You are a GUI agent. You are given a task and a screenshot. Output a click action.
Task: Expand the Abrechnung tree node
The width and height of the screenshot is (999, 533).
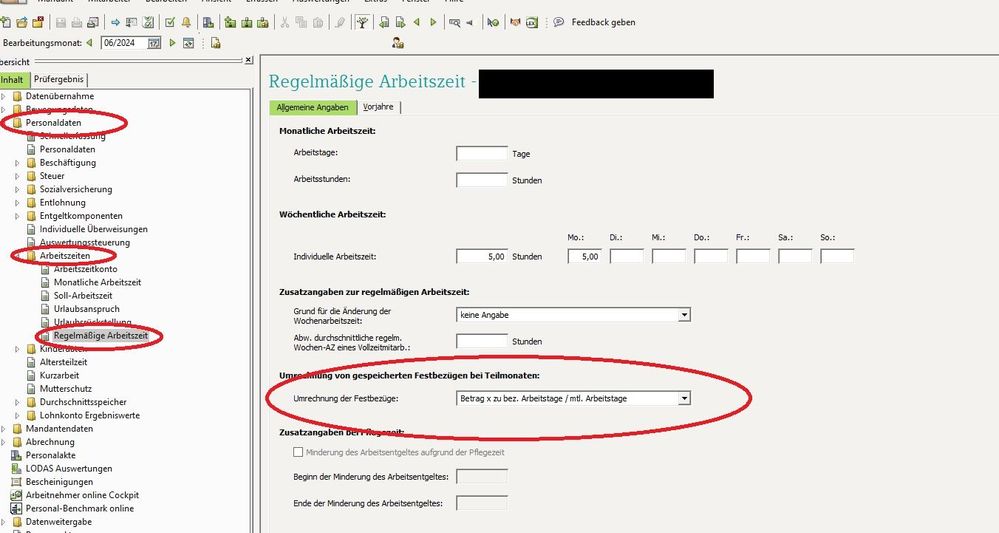[4, 443]
